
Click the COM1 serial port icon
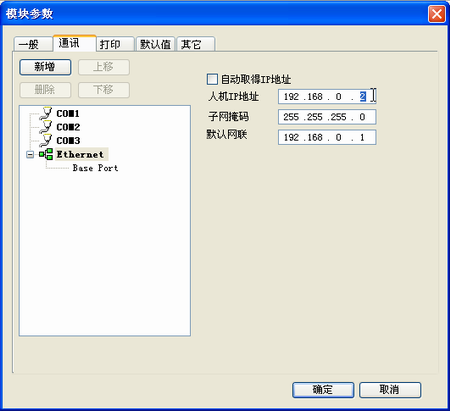pos(46,113)
